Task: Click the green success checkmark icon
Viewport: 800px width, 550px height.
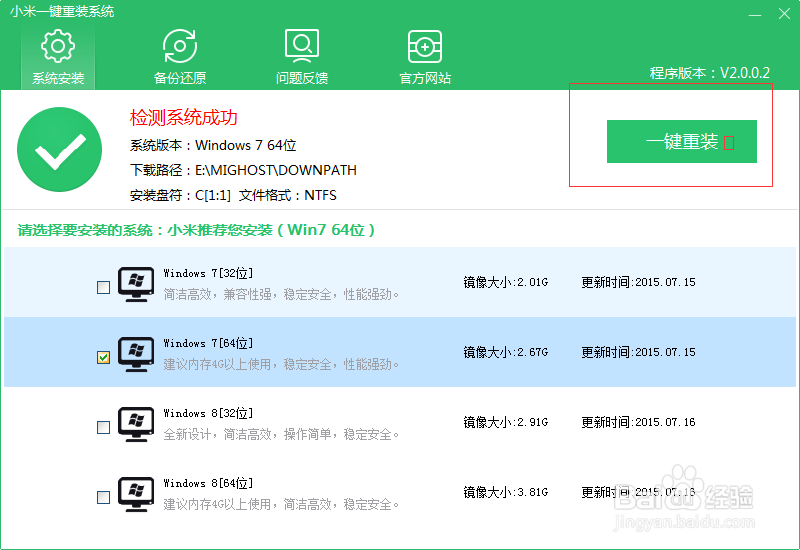Action: [60, 149]
